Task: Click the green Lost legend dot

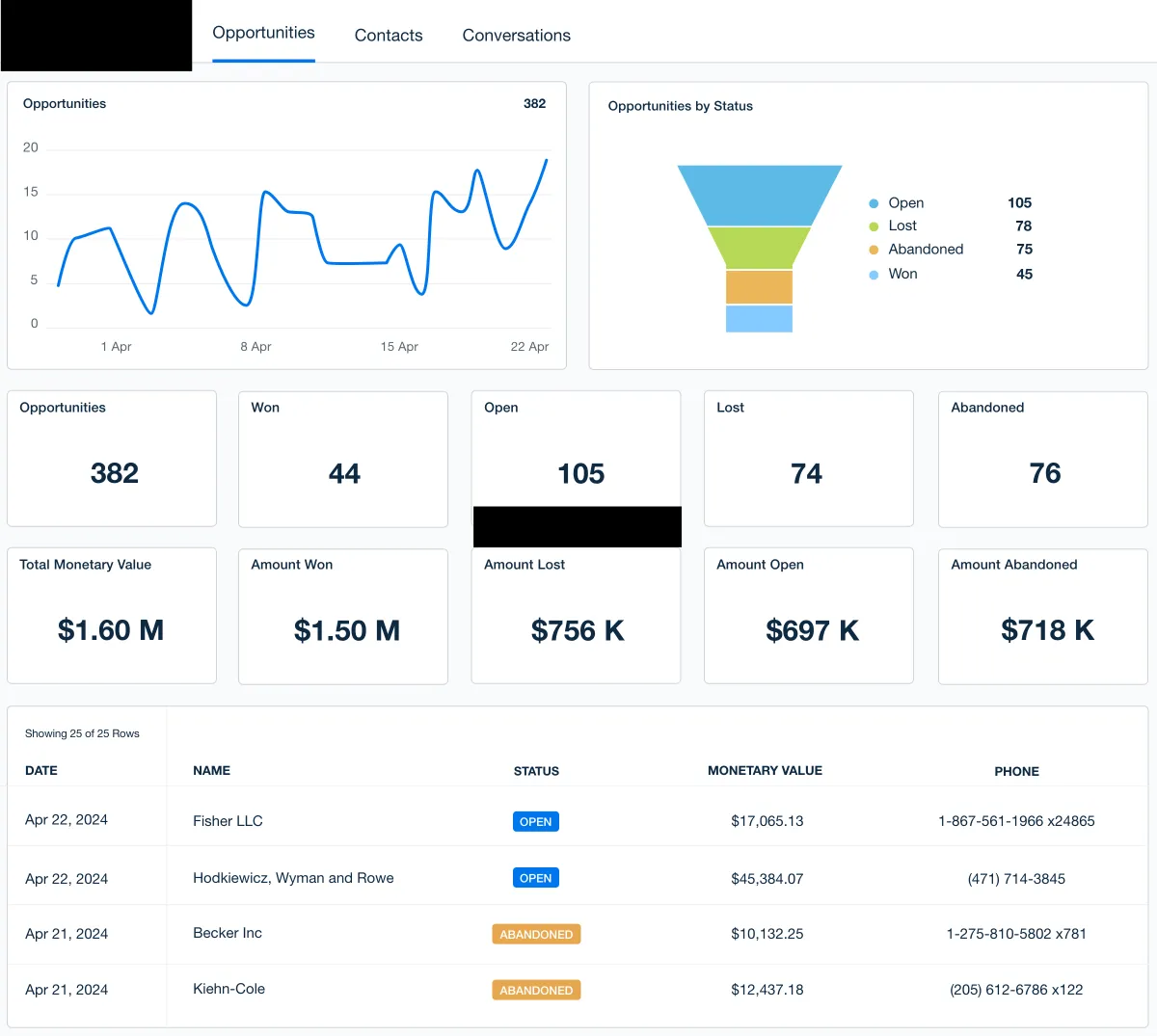Action: pos(874,226)
